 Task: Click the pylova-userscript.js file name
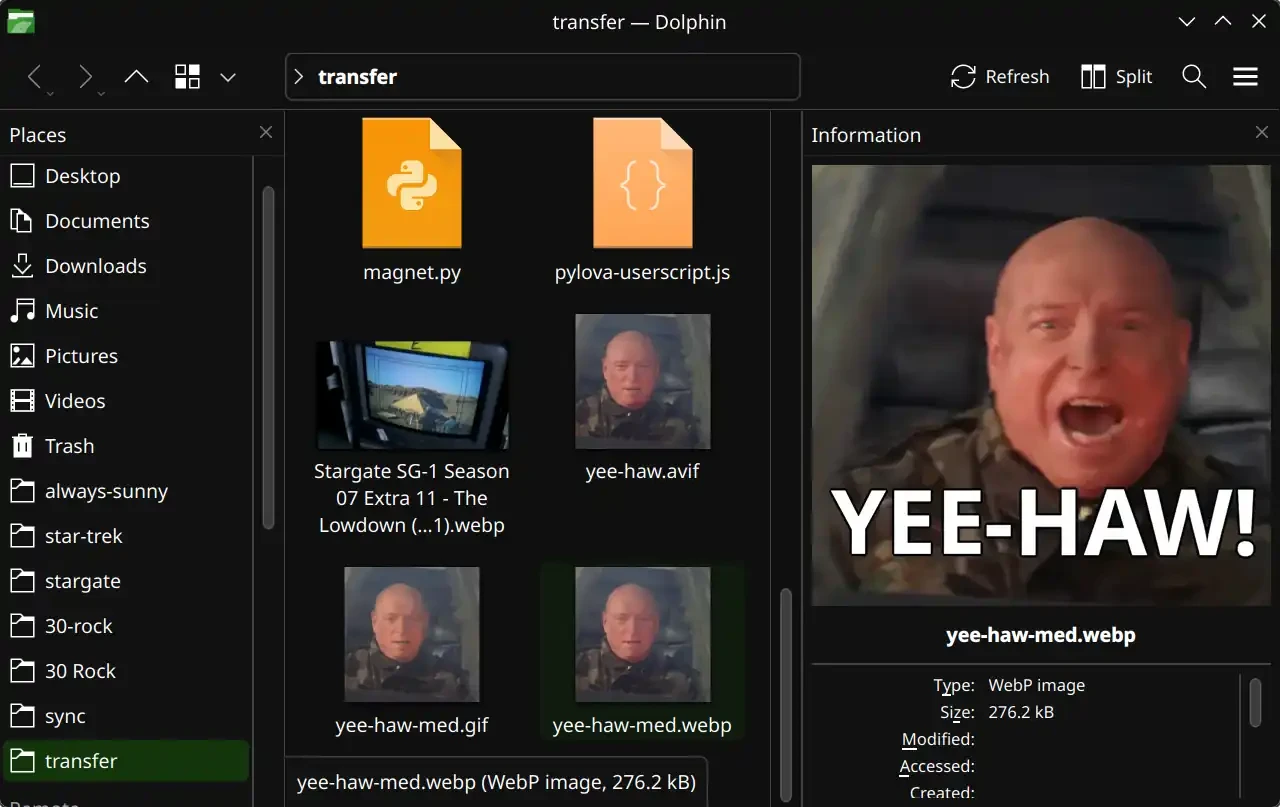tap(643, 272)
